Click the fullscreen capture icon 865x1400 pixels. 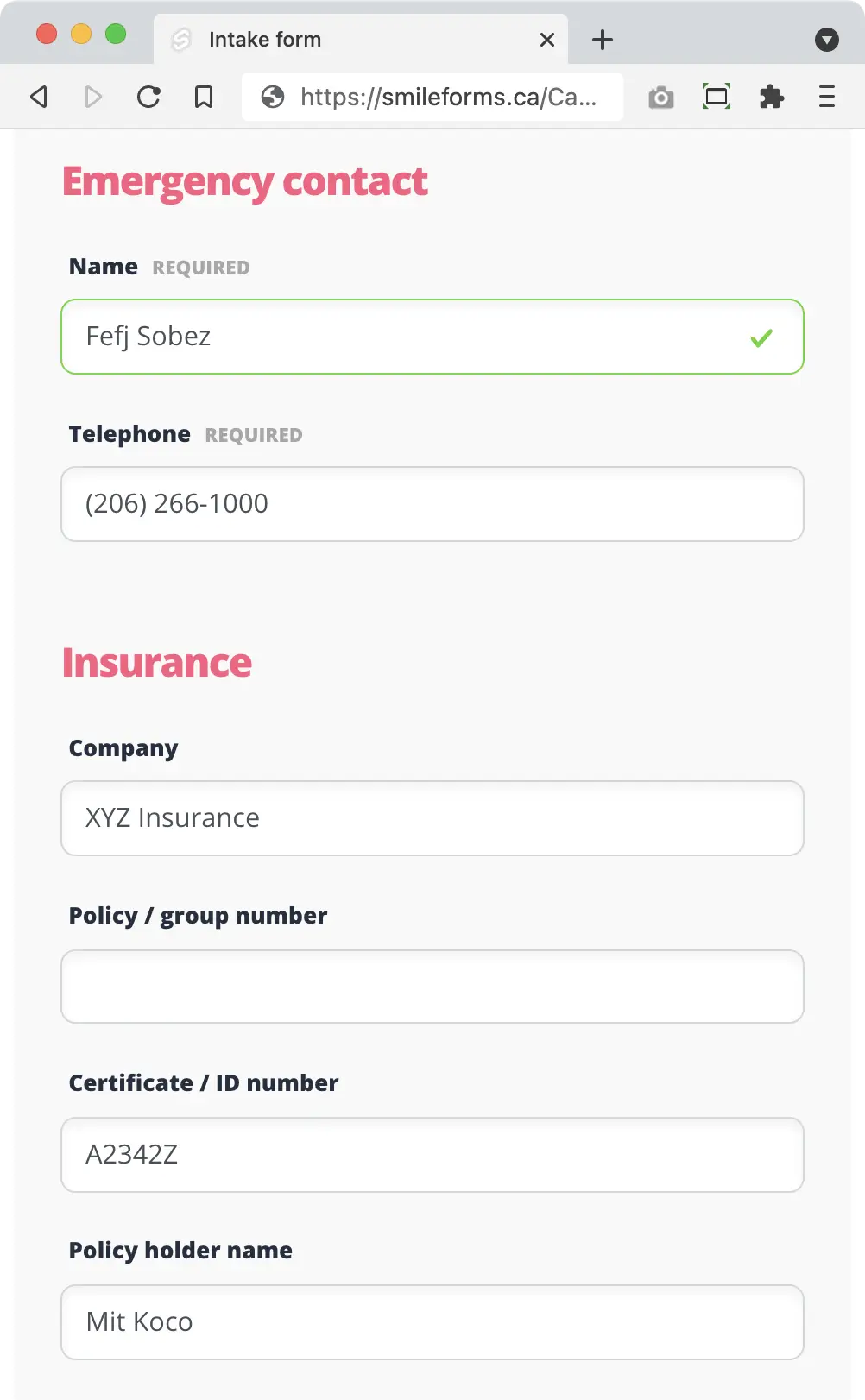click(717, 97)
